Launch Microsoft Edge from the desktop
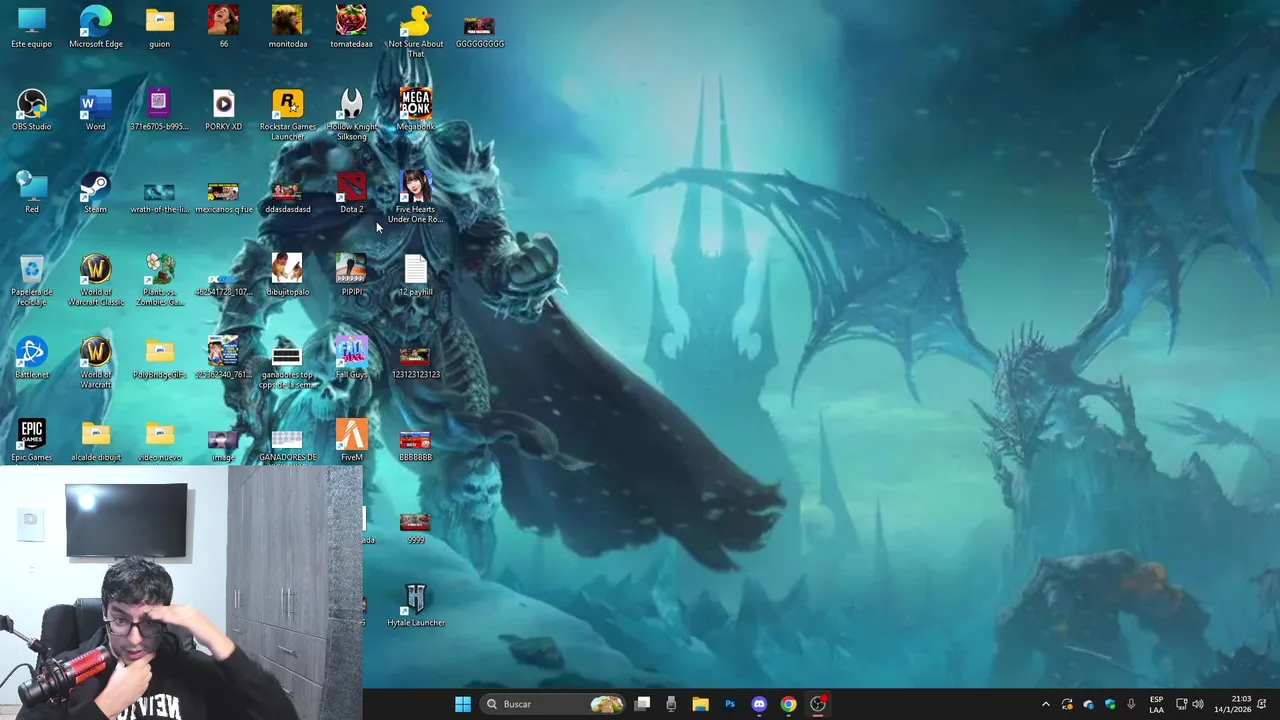 pyautogui.click(x=96, y=27)
